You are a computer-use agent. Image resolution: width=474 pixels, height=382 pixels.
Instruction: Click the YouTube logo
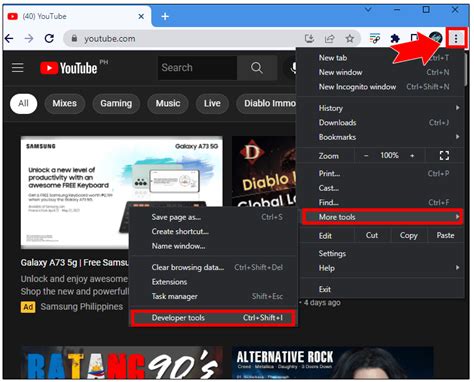point(69,68)
